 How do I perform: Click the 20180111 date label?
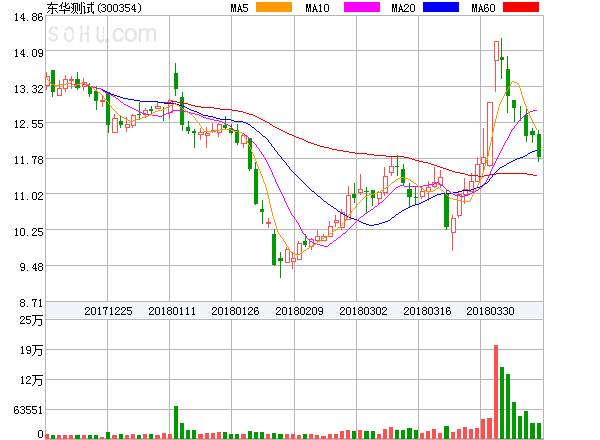pos(172,311)
